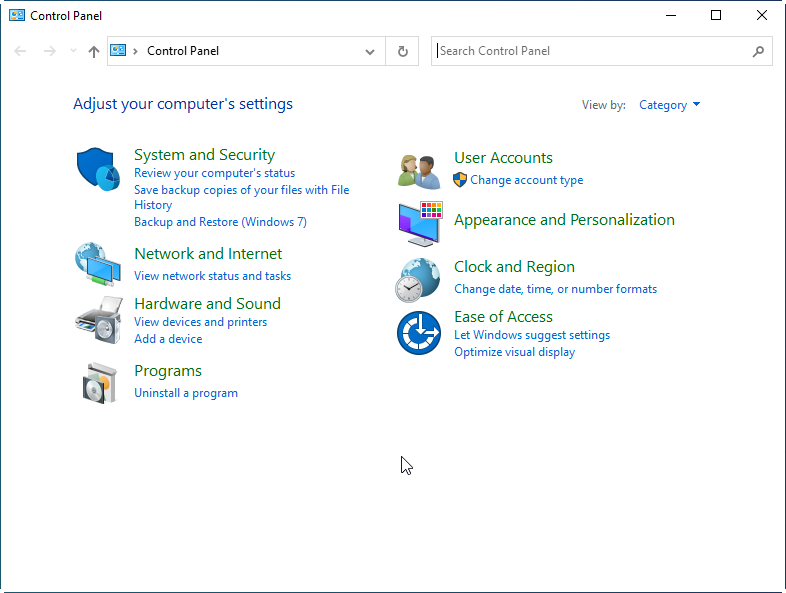Click the Network and Internet globe icon

pos(98,264)
